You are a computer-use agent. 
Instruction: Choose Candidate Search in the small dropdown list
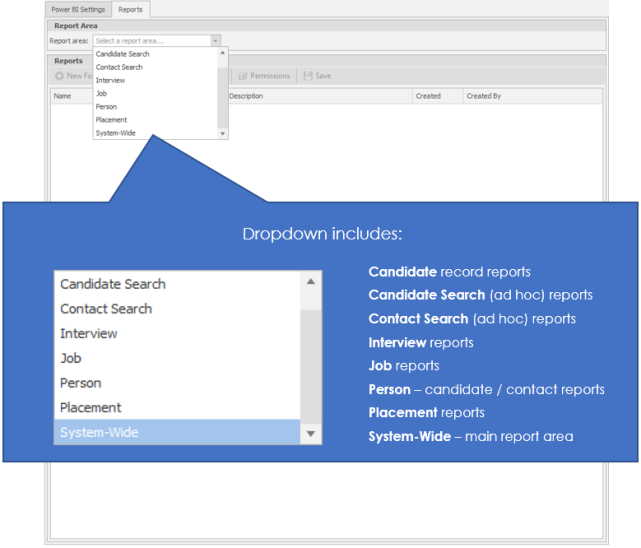pyautogui.click(x=123, y=54)
